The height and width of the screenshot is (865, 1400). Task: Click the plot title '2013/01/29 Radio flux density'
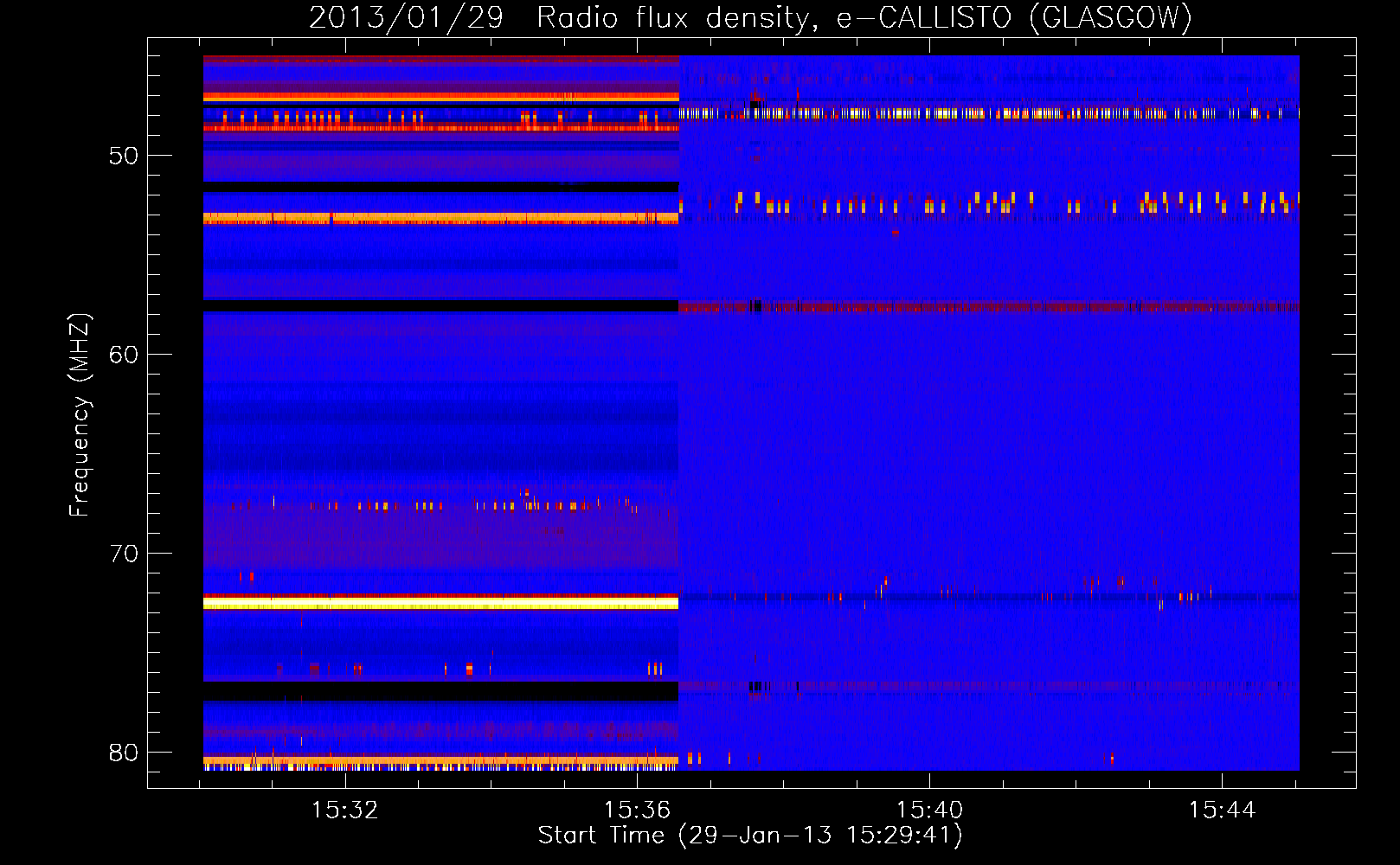click(564, 17)
